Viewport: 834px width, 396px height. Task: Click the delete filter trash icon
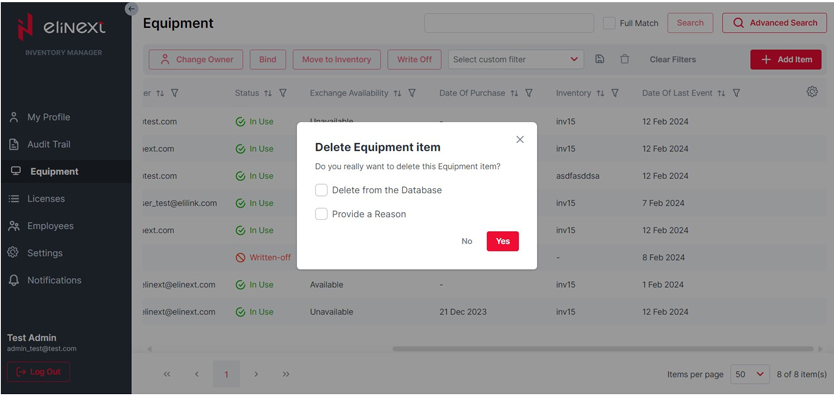(624, 60)
